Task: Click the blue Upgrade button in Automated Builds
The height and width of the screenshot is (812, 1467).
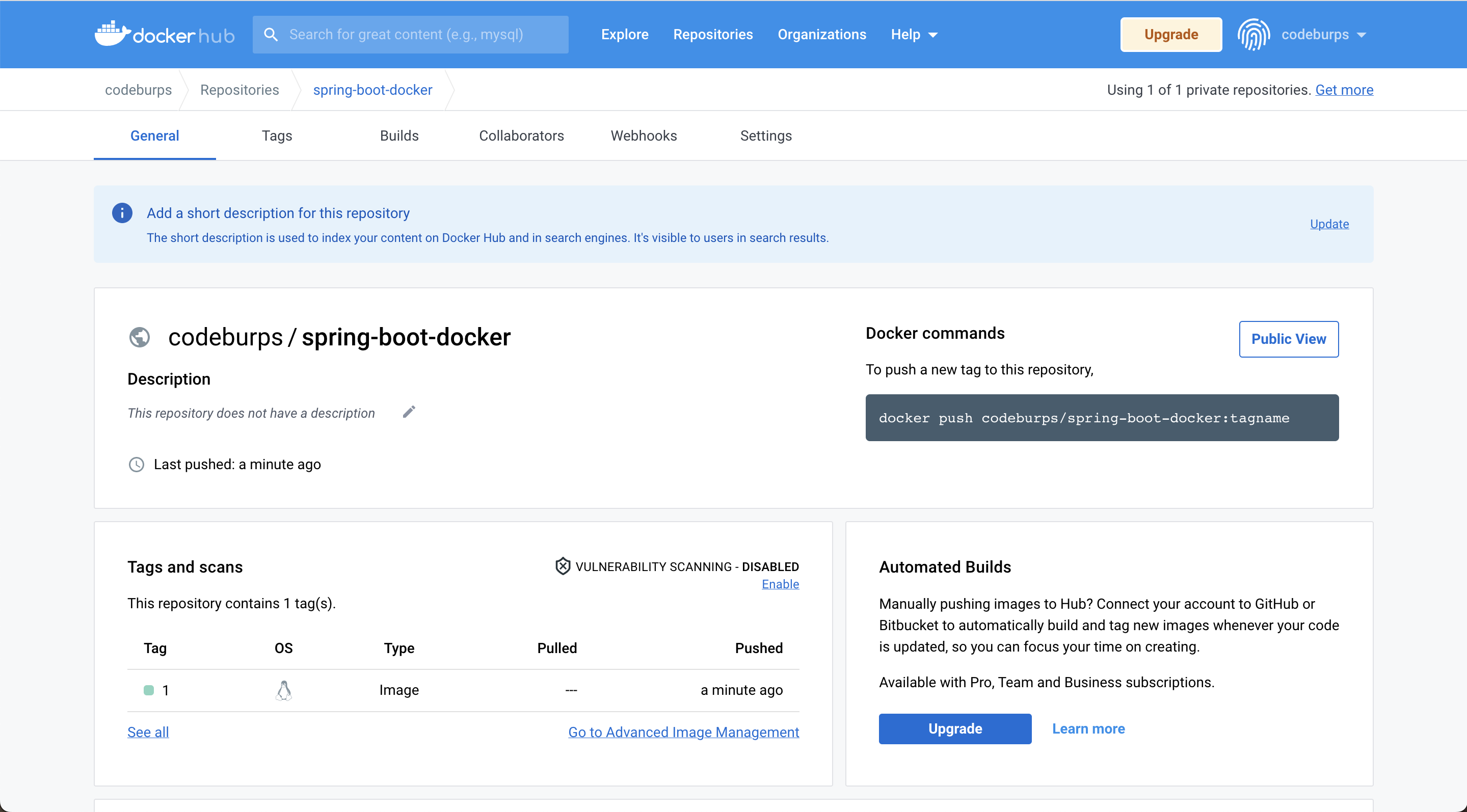Action: (x=955, y=729)
